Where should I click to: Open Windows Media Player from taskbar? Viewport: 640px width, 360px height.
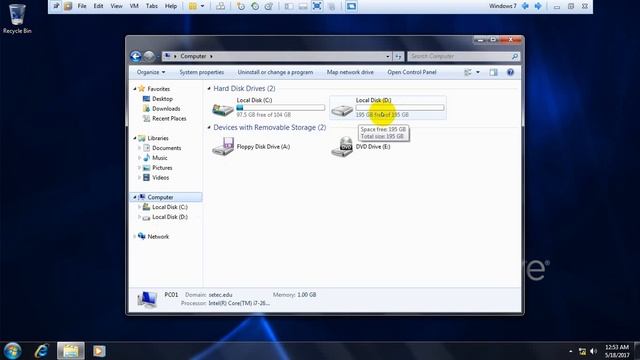tap(99, 351)
